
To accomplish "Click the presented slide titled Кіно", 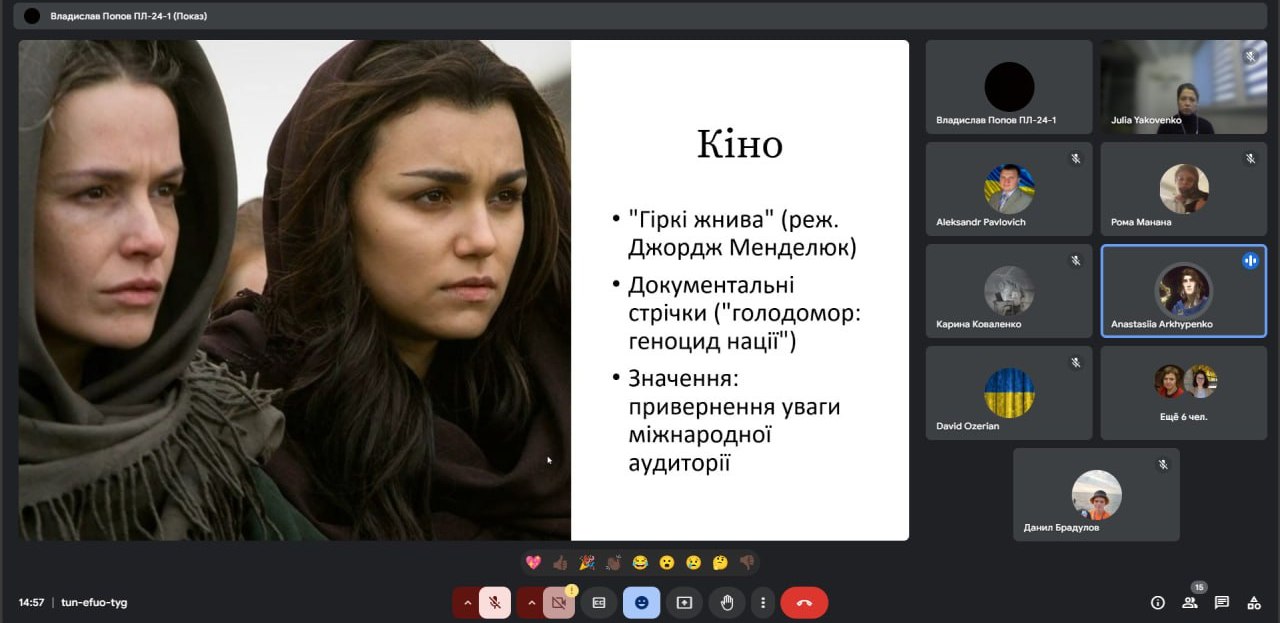I will coord(464,290).
